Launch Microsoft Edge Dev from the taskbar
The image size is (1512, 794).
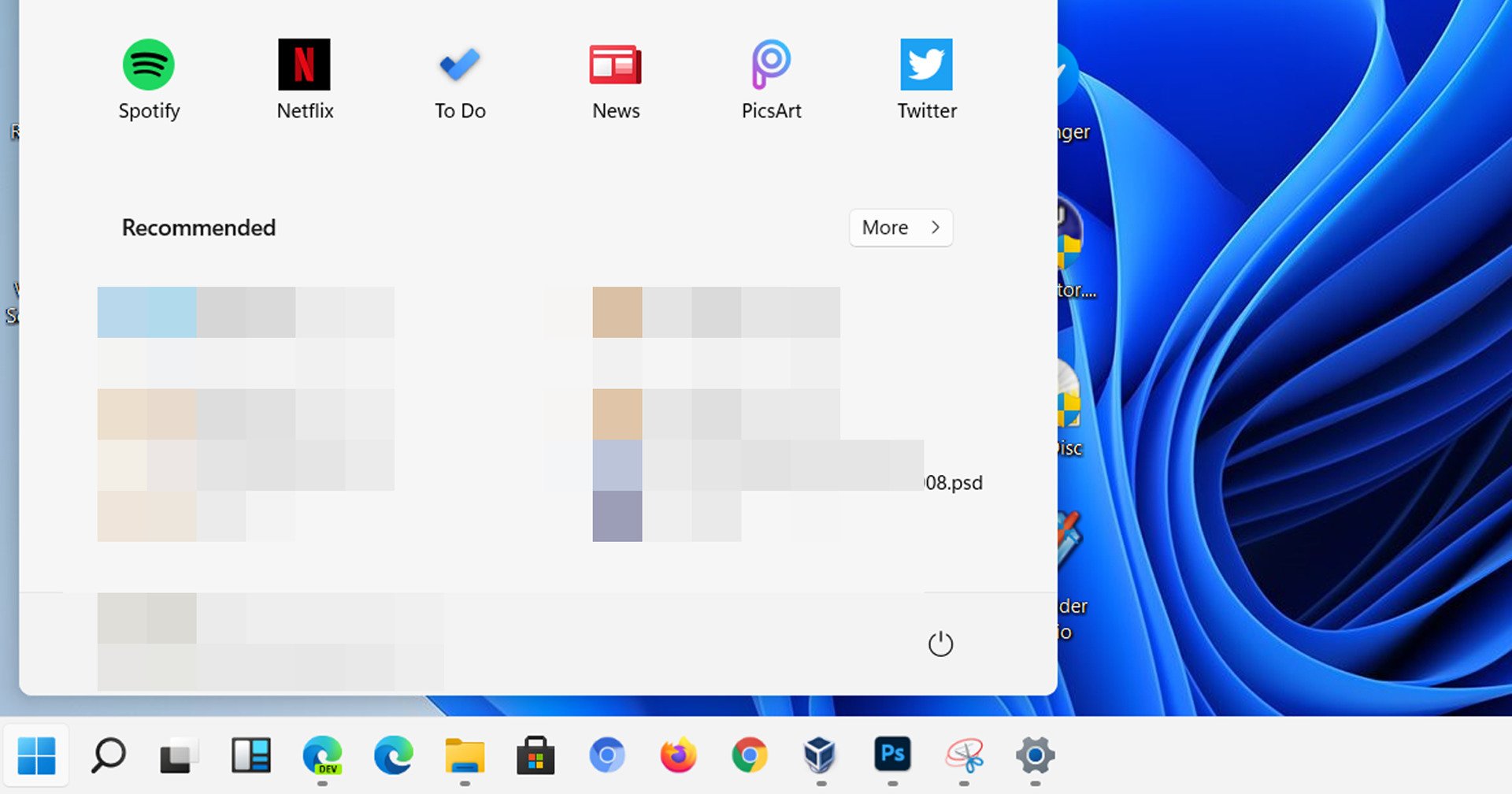tap(322, 756)
